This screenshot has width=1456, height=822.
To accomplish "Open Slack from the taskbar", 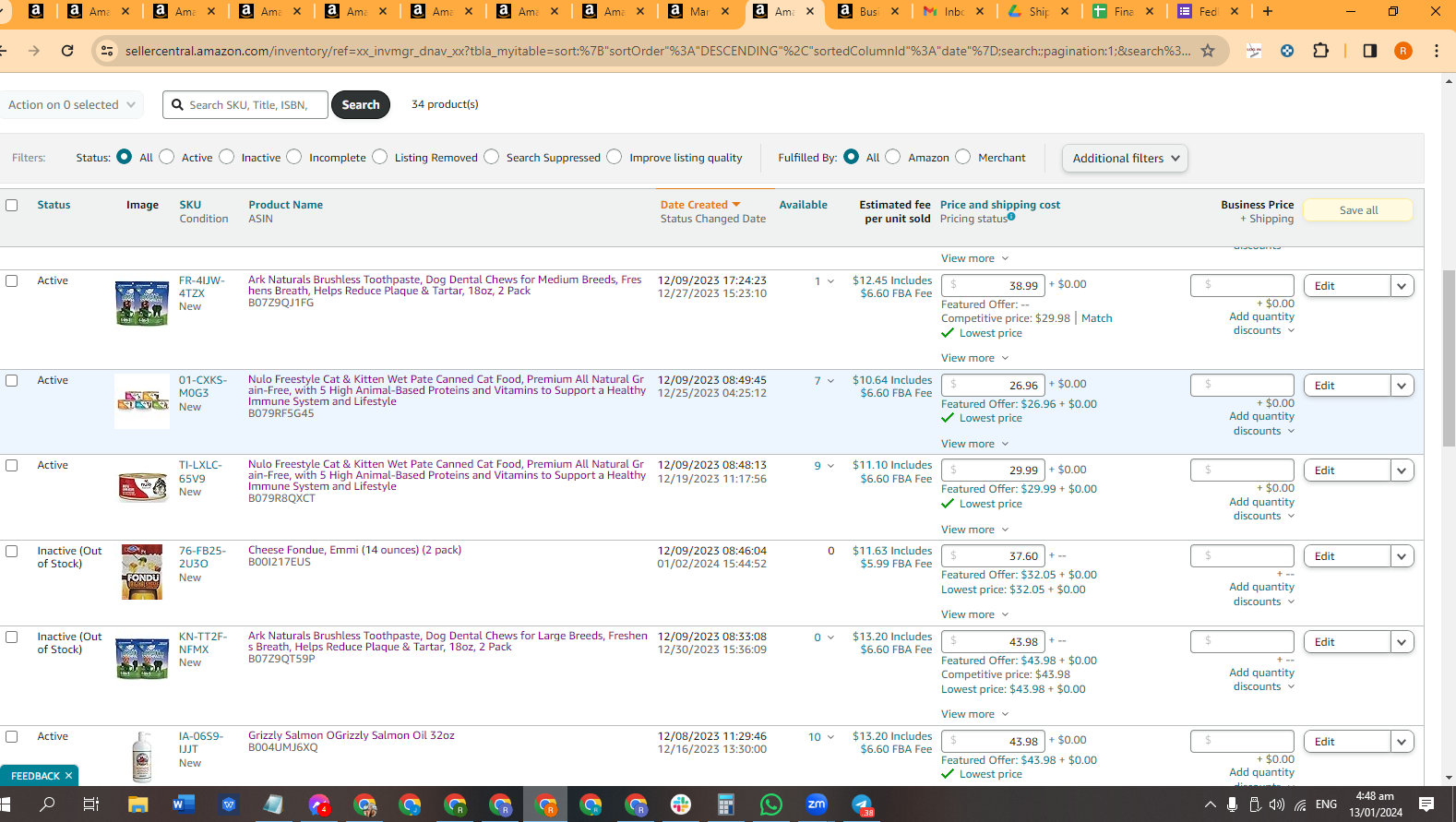I will pyautogui.click(x=681, y=804).
